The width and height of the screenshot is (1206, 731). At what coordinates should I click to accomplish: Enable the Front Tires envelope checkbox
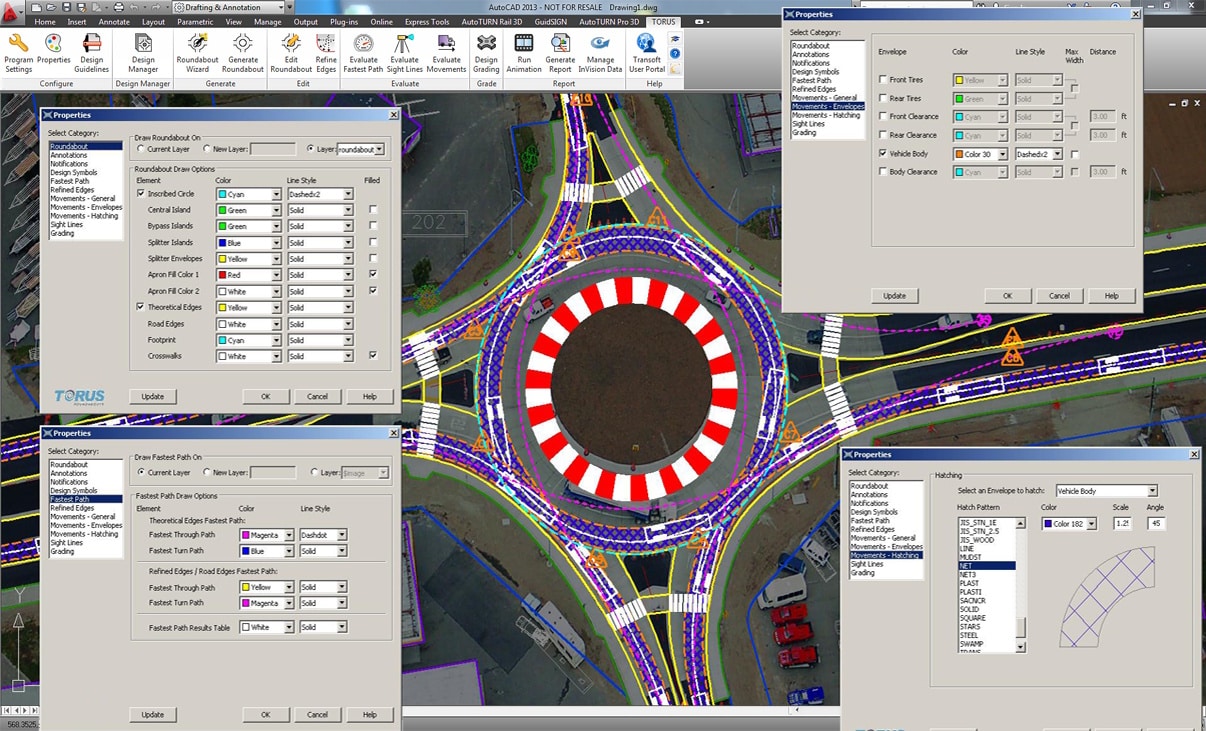click(x=882, y=80)
